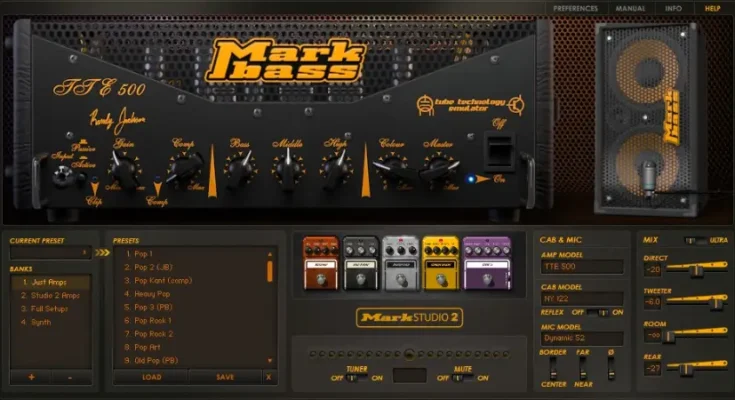
Task: Open the Amp Model selector
Action: 581,267
